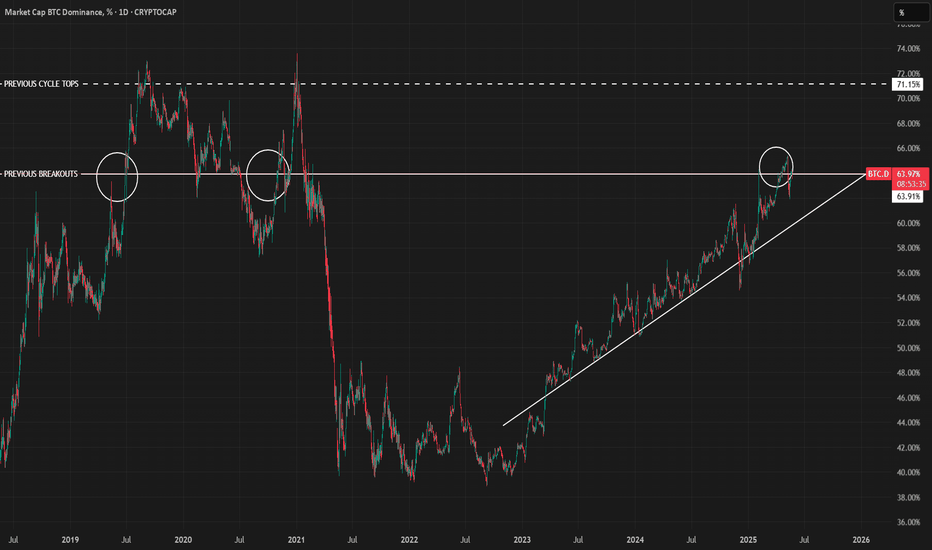Click the 38.00% price axis label
The width and height of the screenshot is (932, 550).
click(x=908, y=498)
